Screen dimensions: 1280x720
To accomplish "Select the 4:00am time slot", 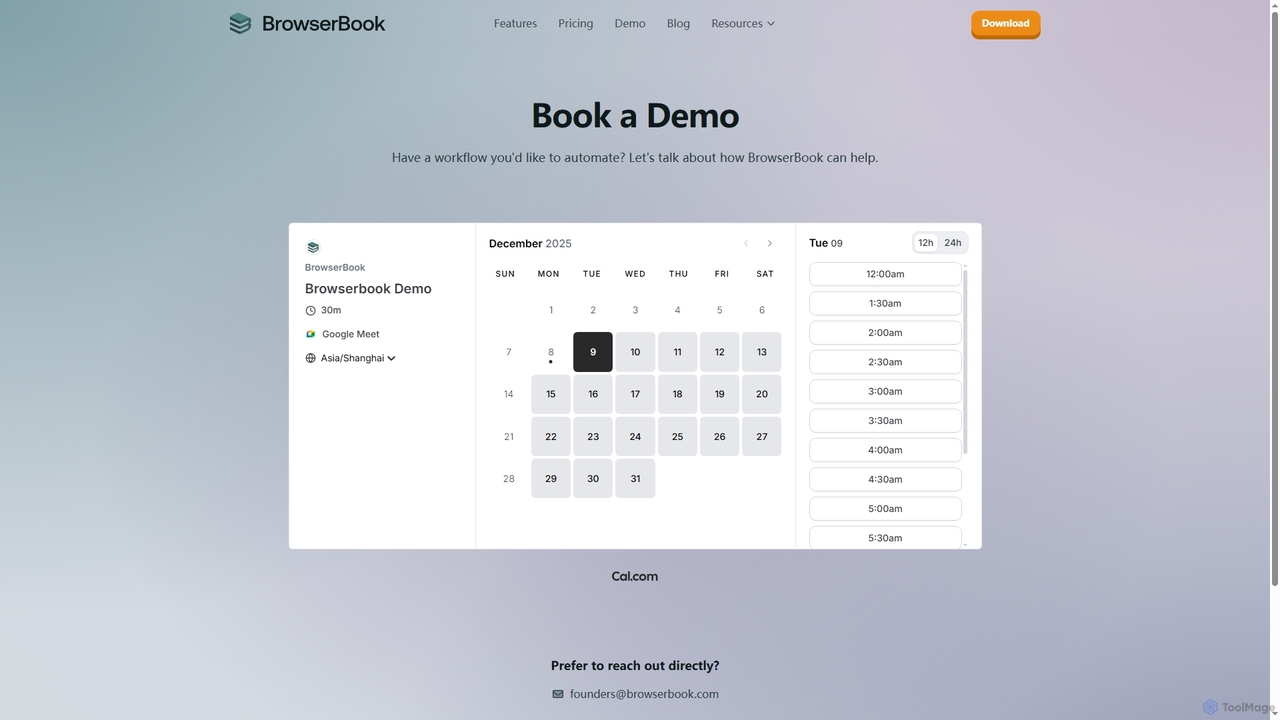I will pos(885,450).
